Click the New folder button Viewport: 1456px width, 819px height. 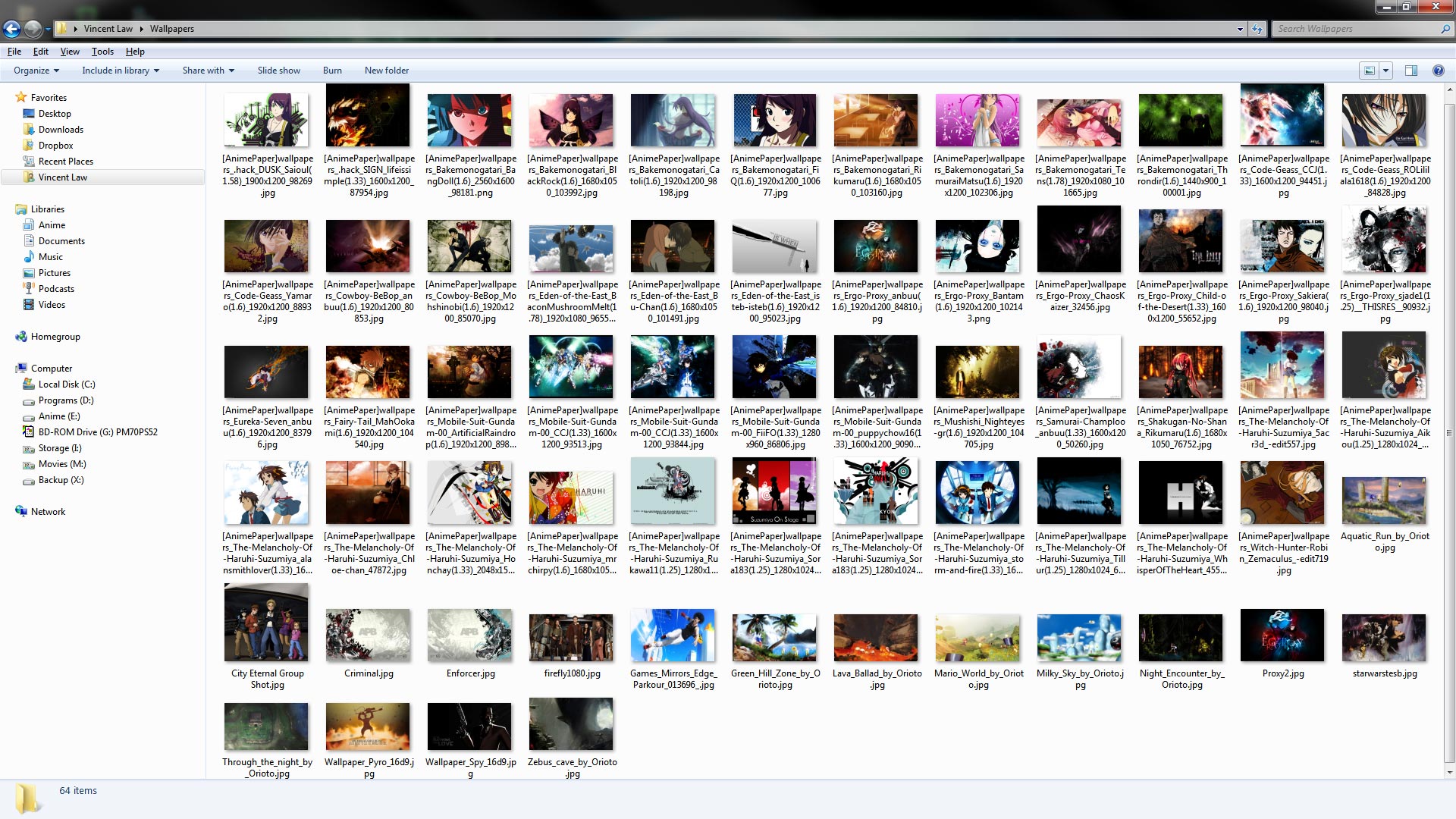(386, 71)
